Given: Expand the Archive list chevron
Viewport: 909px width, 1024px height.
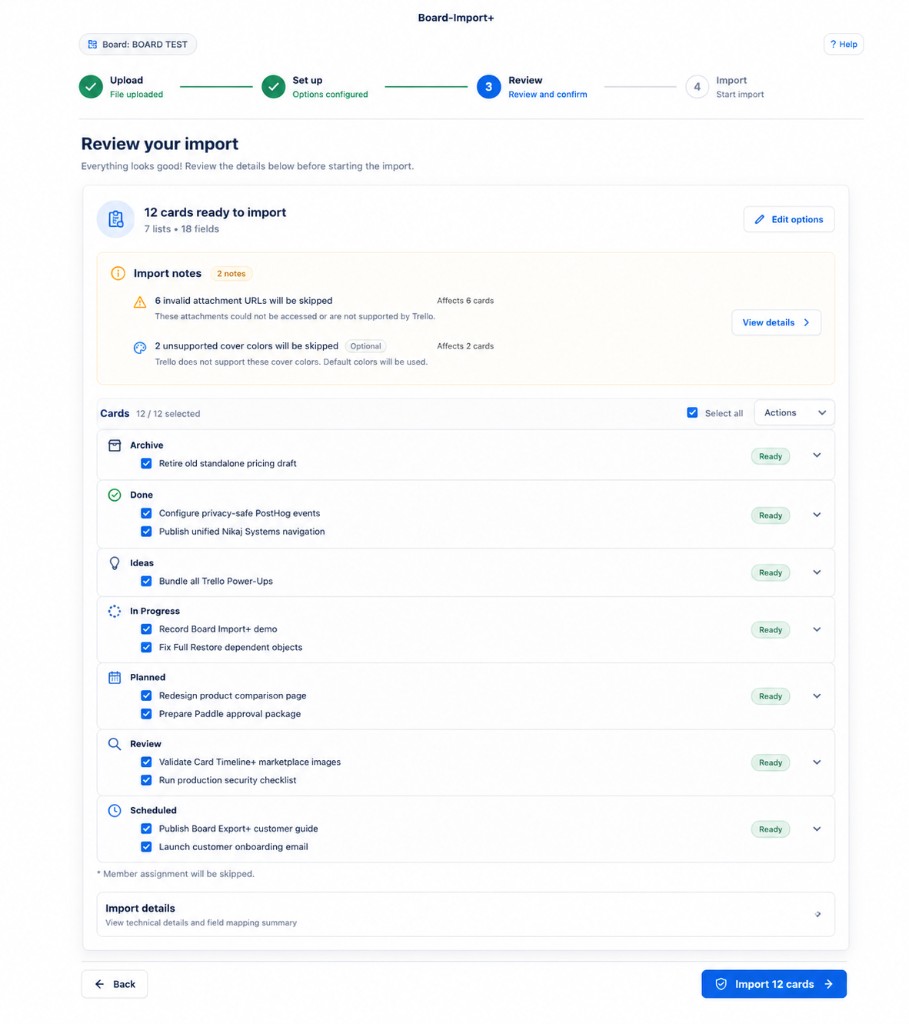Looking at the screenshot, I should (x=817, y=455).
